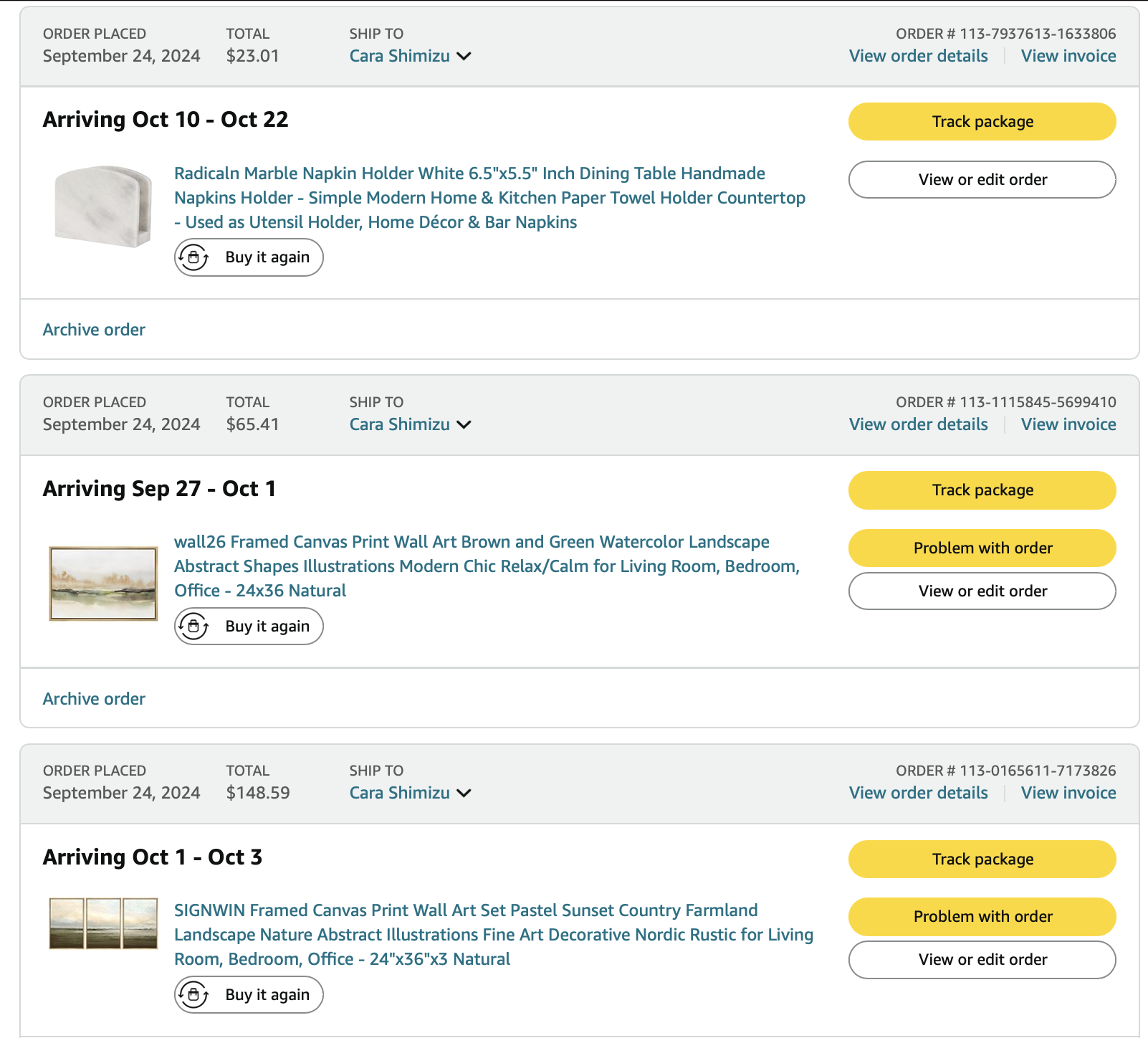Track package for the Sep 27 - Oct 1 order

(982, 490)
